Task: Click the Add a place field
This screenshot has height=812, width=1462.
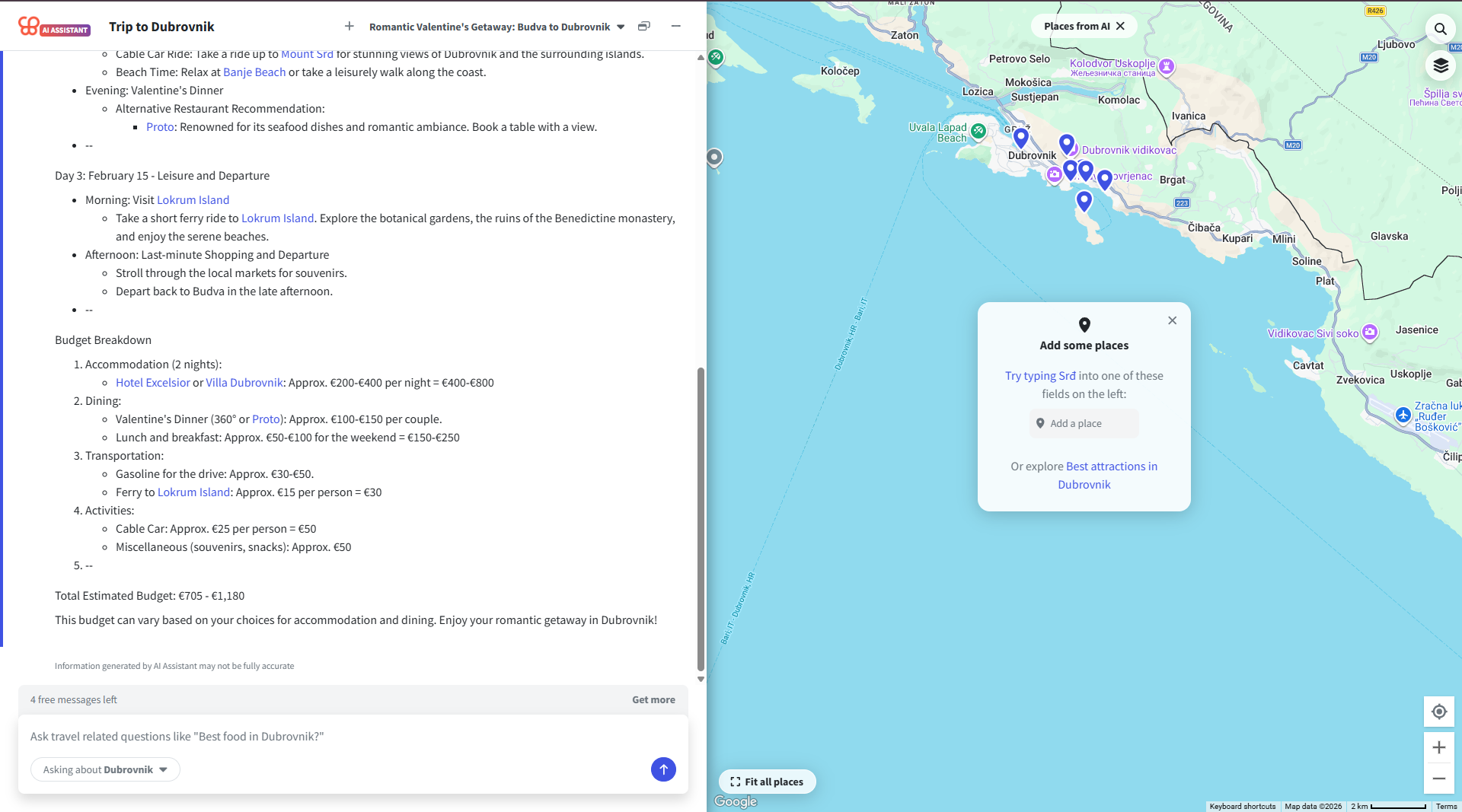Action: coord(1084,423)
